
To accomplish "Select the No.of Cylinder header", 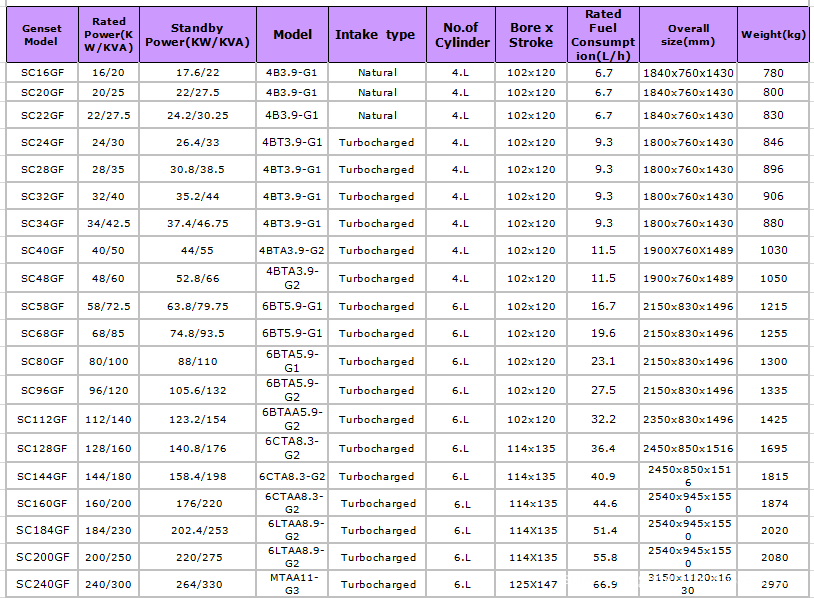I will (461, 35).
